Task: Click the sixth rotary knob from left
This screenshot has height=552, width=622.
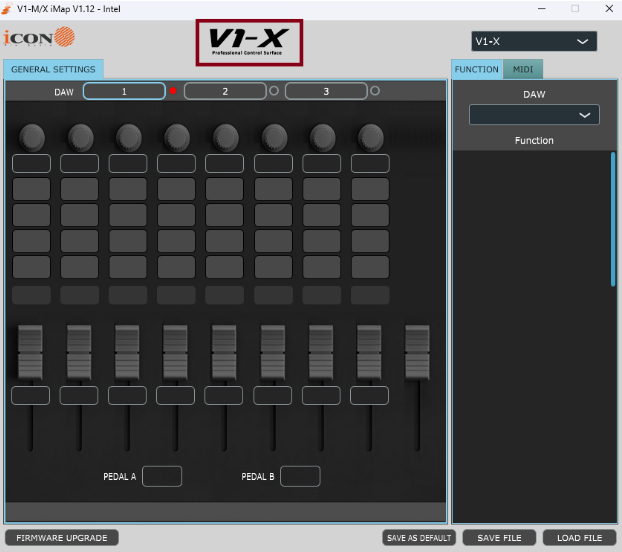Action: tap(274, 138)
